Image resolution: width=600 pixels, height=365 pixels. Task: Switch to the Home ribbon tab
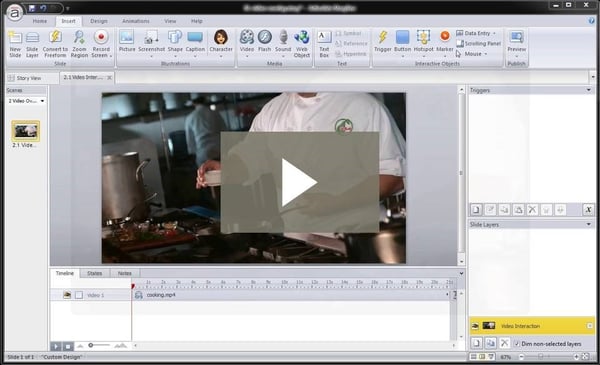coord(39,21)
